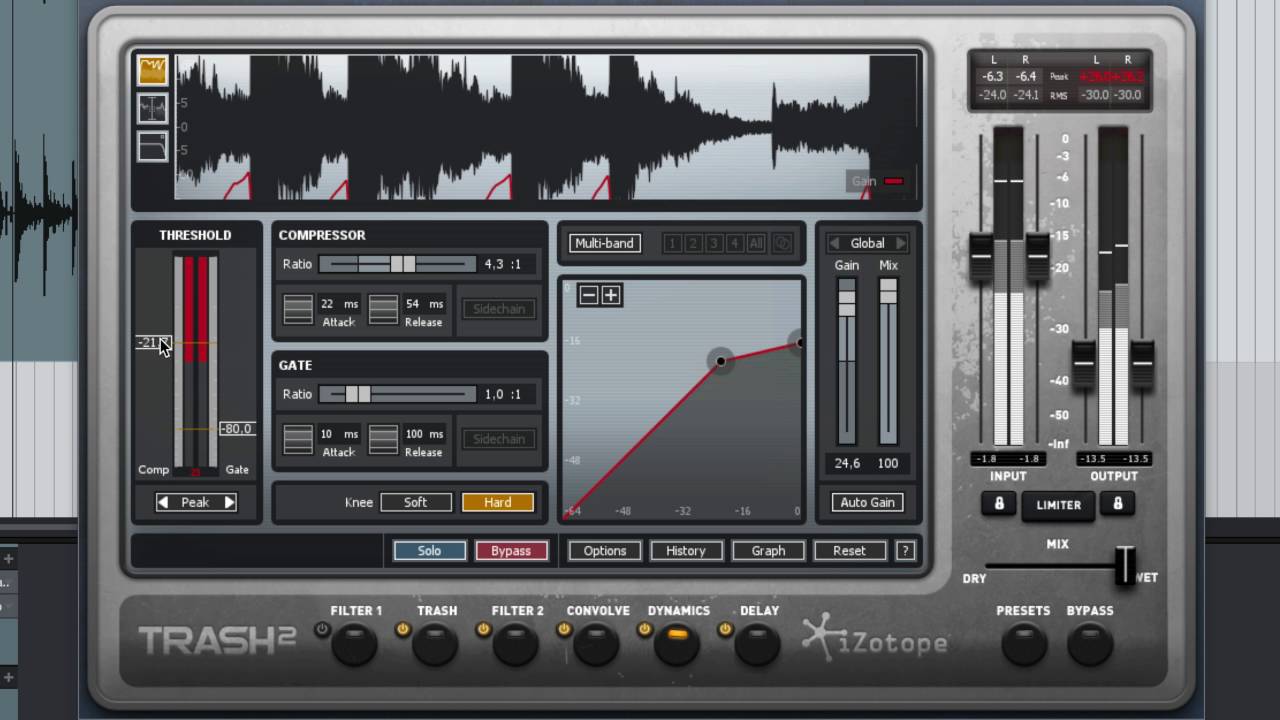Click the gate Release stepper control
The height and width of the screenshot is (720, 1280).
point(383,439)
